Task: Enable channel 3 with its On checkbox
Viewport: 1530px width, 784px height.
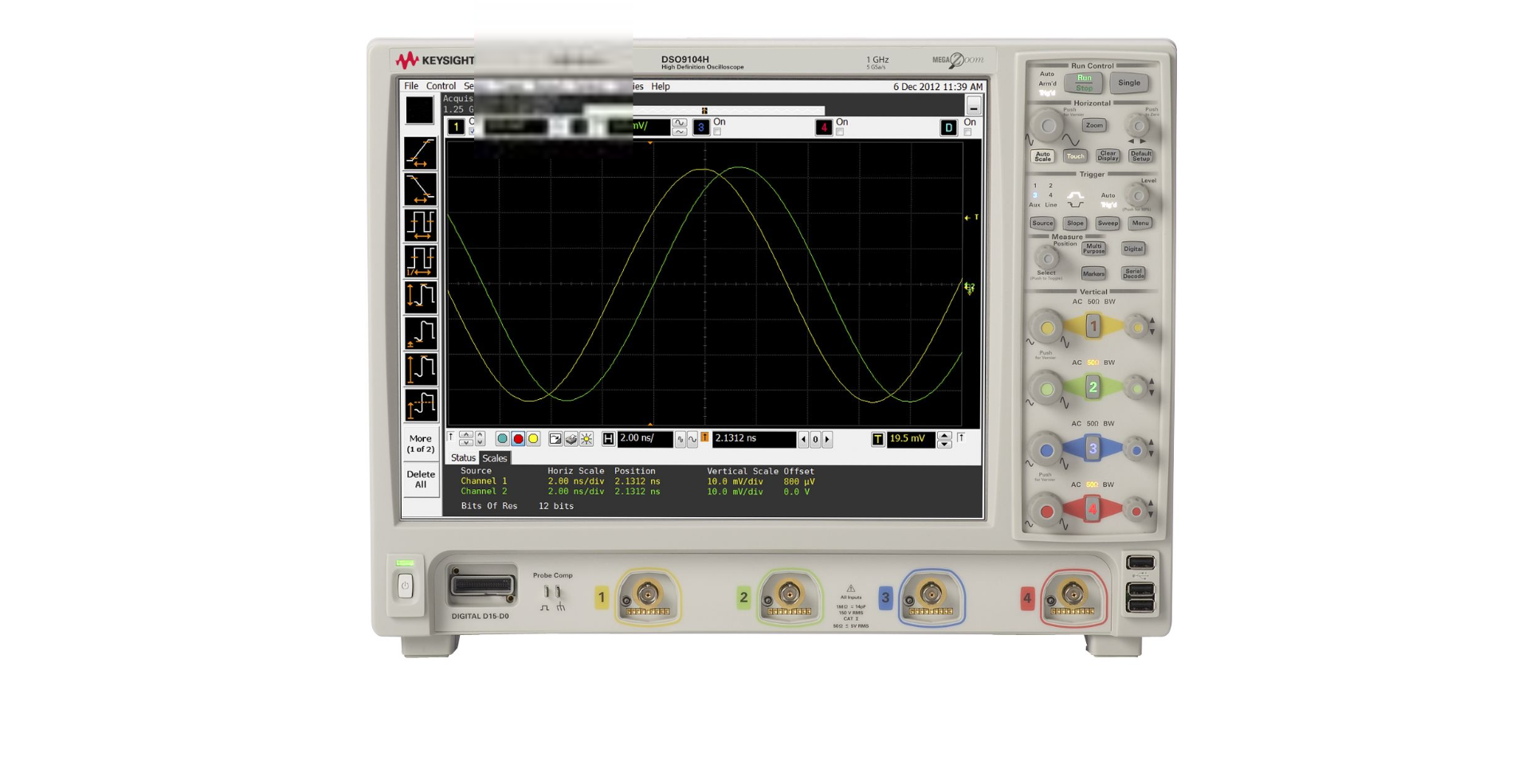Action: (716, 131)
